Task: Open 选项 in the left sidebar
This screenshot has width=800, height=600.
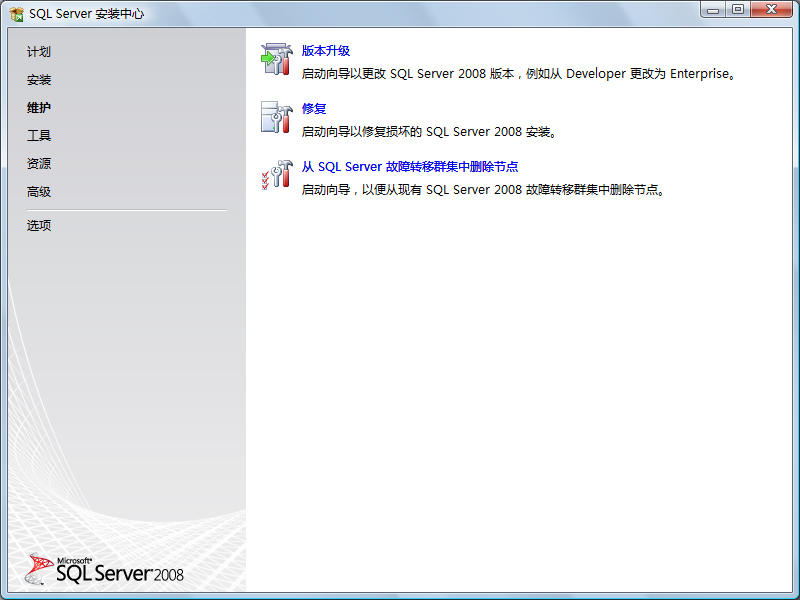Action: [x=39, y=226]
